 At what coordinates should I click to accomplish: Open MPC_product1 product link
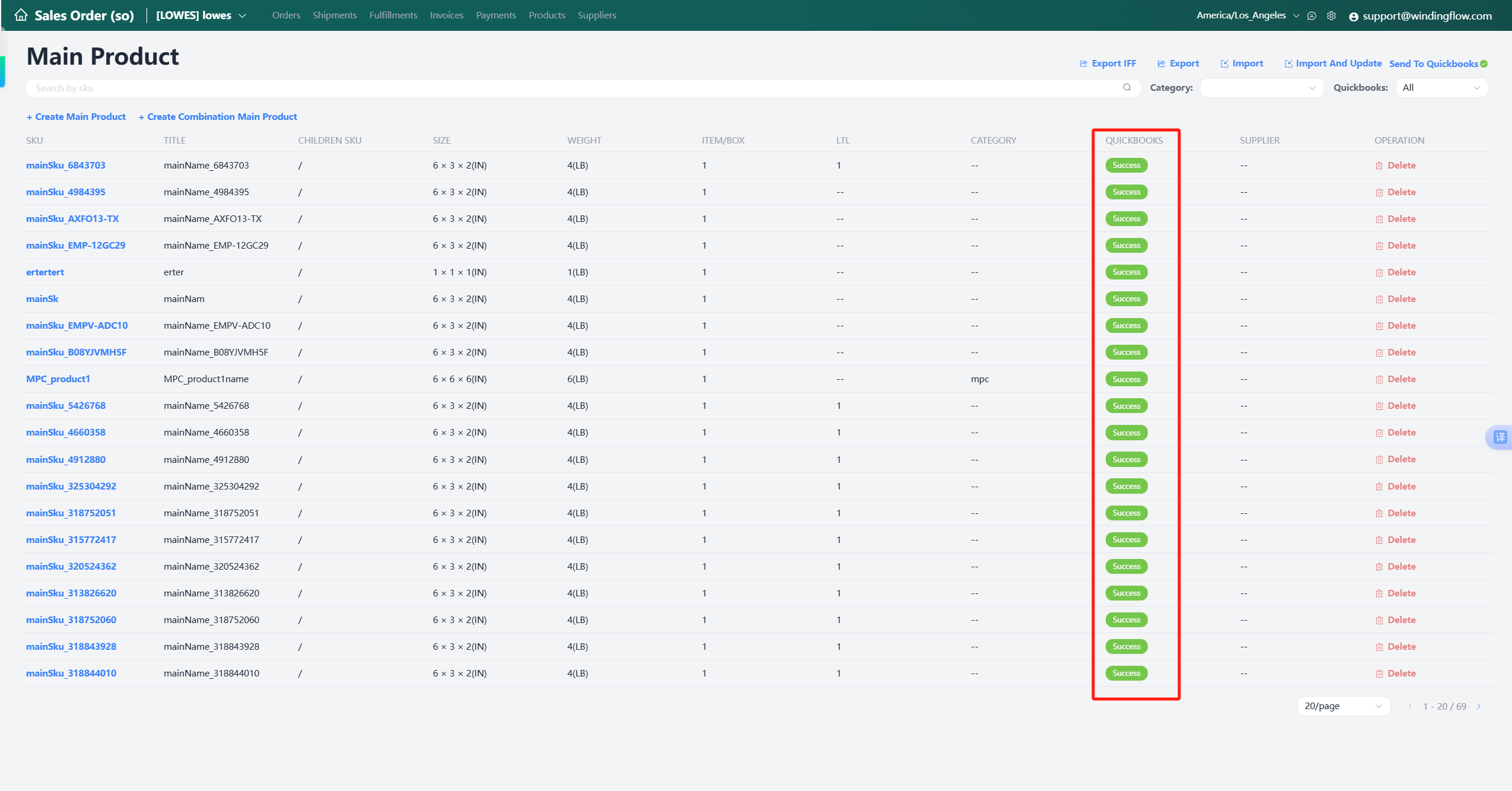pyautogui.click(x=58, y=379)
